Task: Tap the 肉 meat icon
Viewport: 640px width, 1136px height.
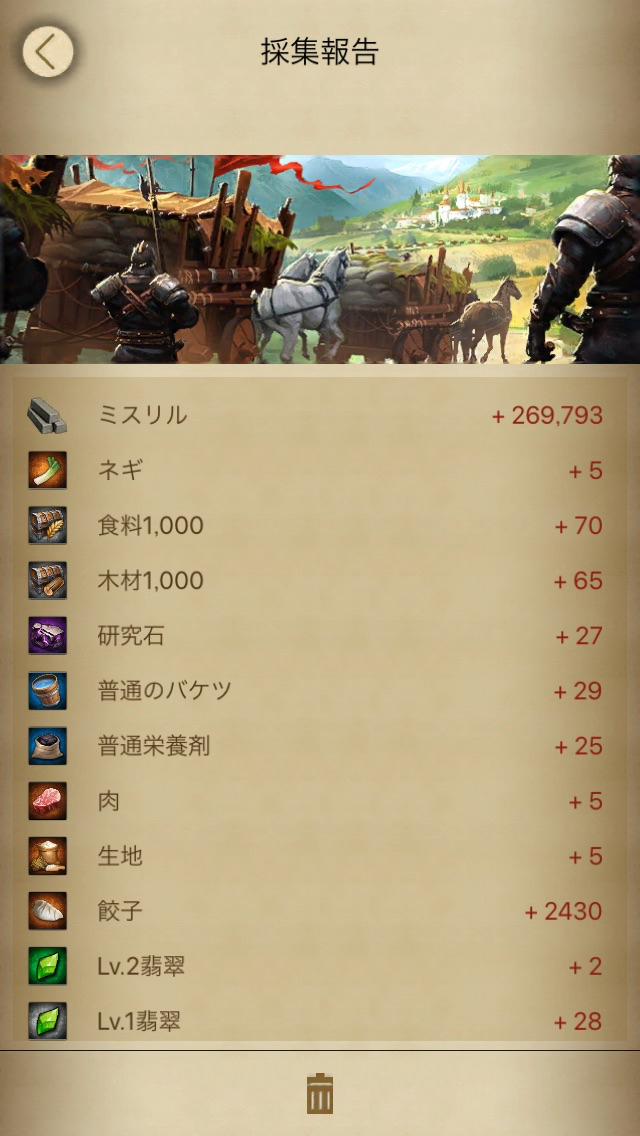Action: pos(47,801)
